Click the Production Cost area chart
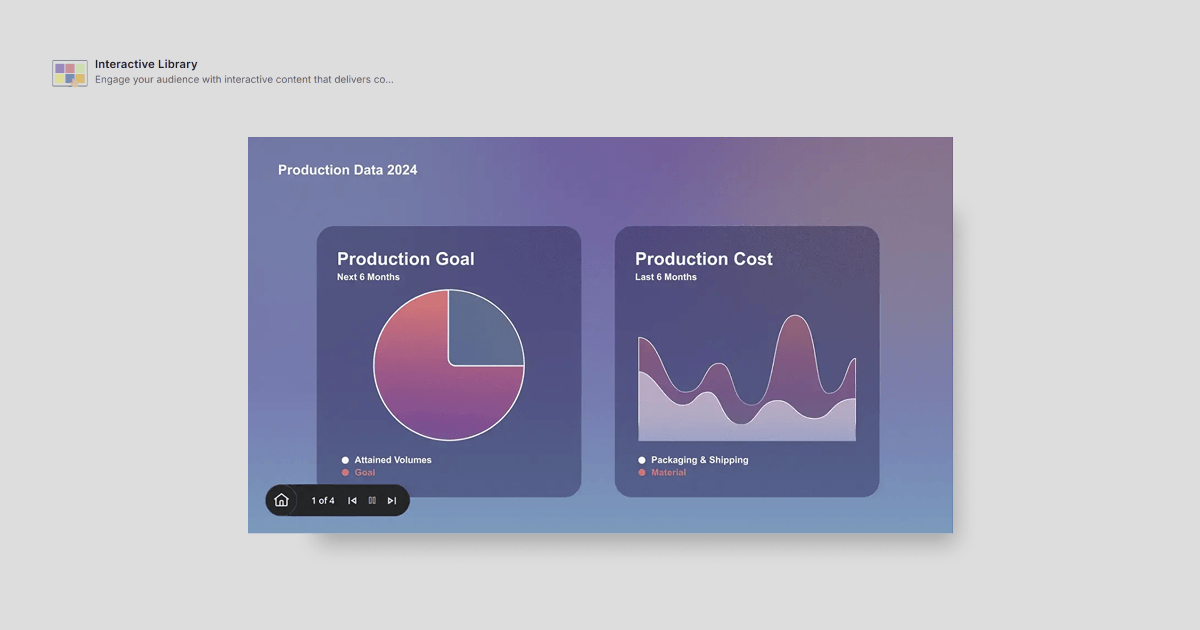 [x=747, y=378]
